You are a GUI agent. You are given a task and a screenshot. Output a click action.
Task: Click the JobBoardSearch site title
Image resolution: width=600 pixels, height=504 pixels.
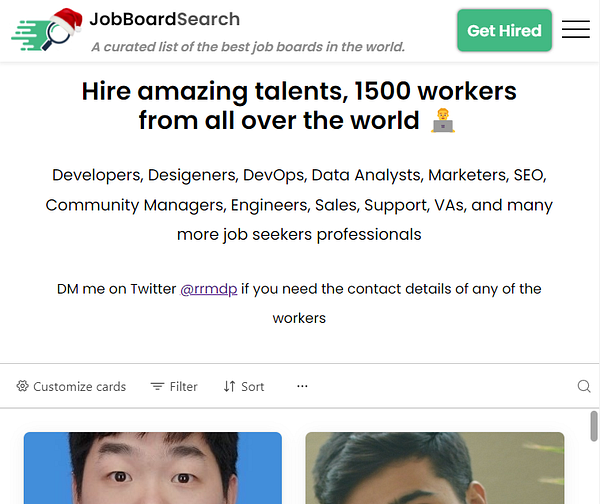(165, 19)
